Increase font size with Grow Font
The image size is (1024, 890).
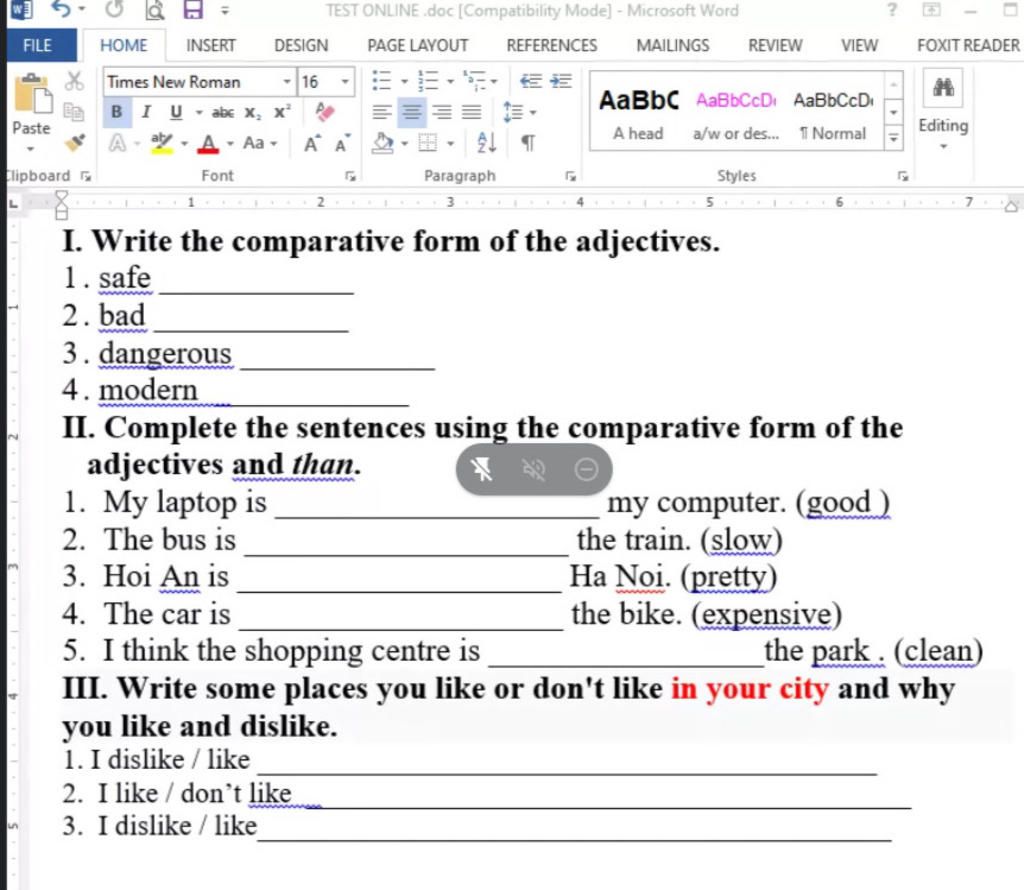click(x=312, y=143)
